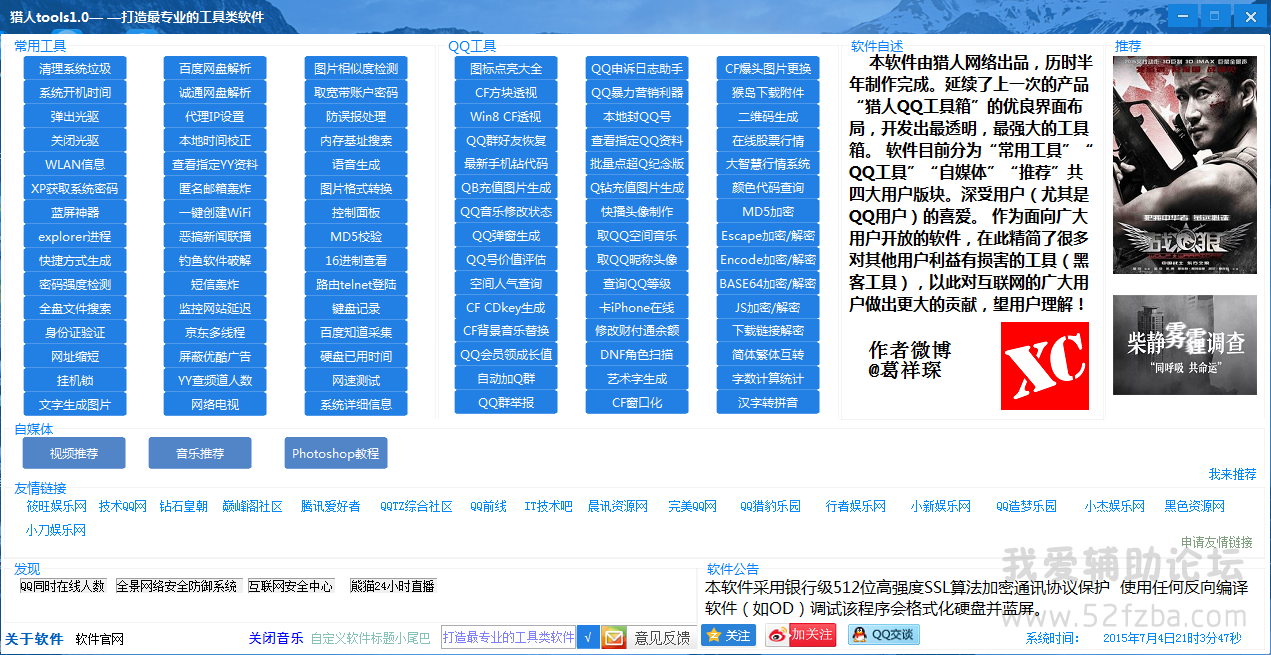Open 快播头像制作 tool

[637, 212]
